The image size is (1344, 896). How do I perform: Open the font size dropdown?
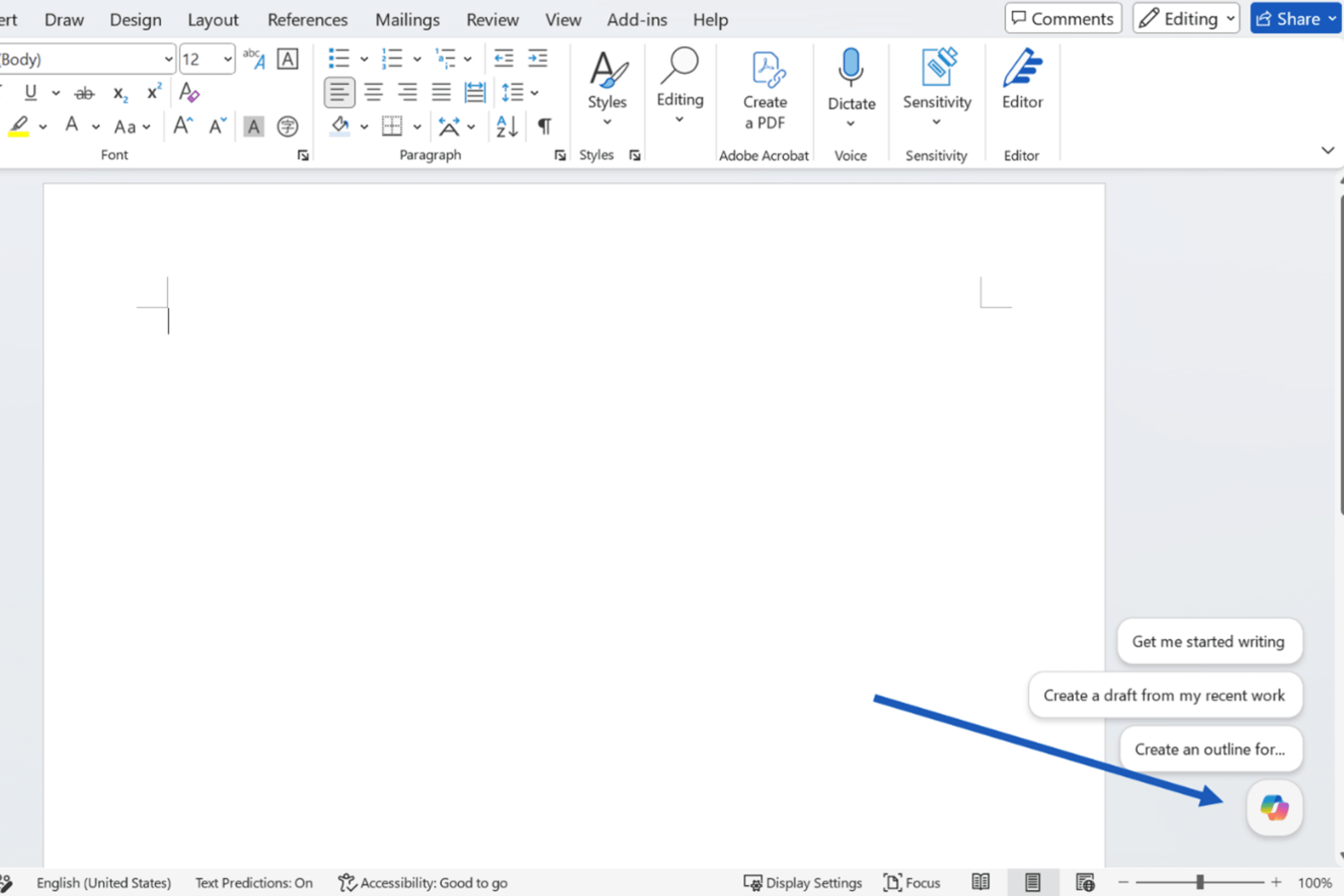tap(227, 59)
